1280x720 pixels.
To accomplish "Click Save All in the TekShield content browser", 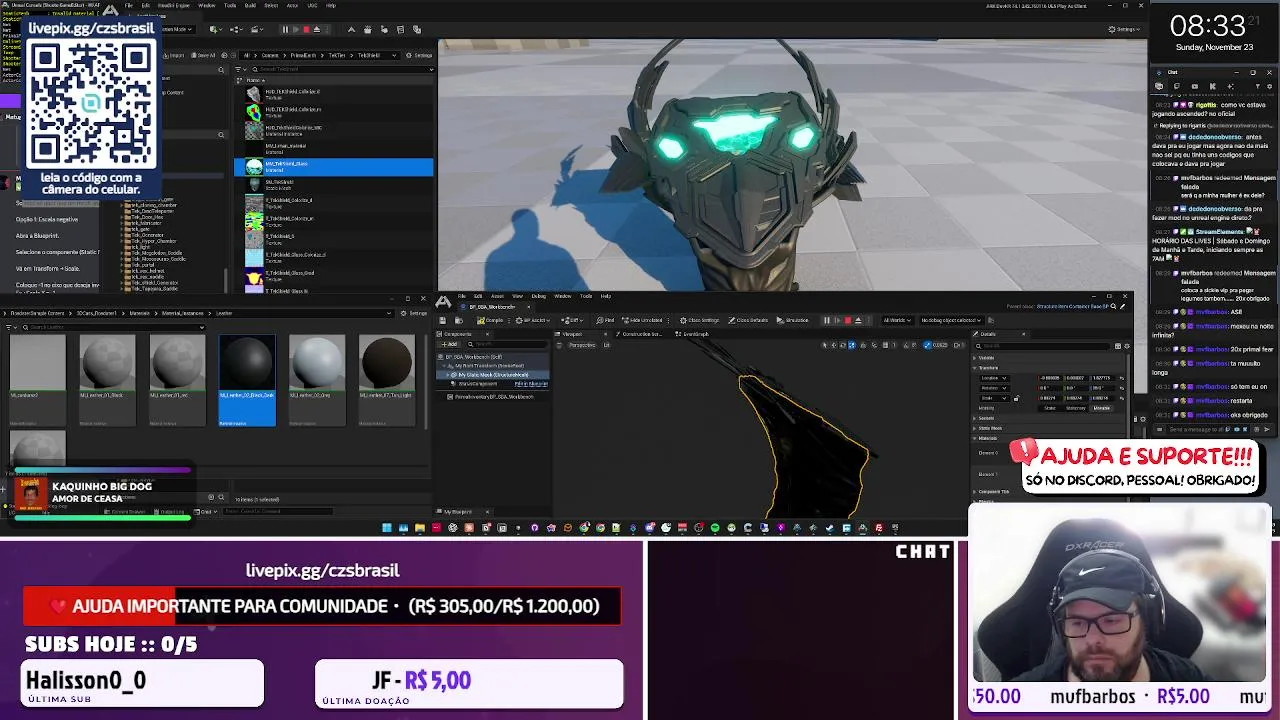I will point(203,55).
